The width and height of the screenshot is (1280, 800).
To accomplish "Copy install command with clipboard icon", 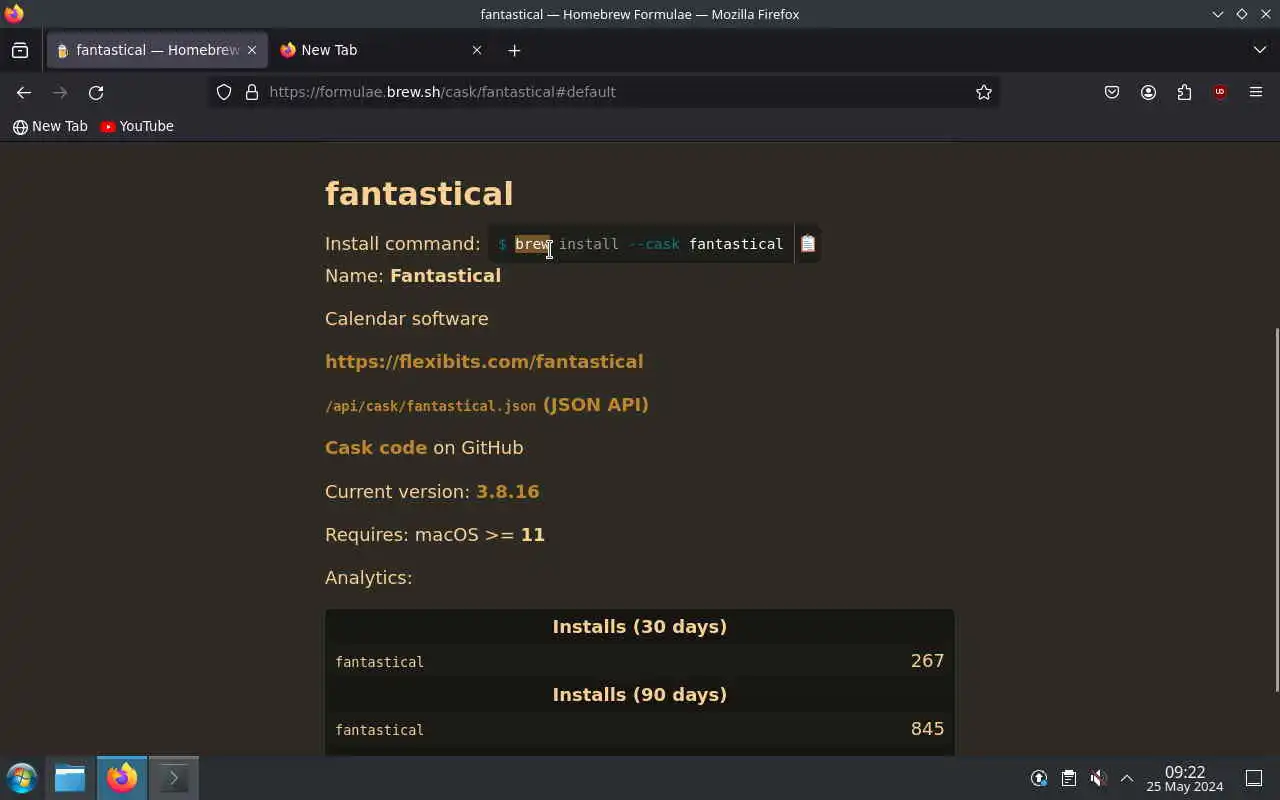I will 808,243.
